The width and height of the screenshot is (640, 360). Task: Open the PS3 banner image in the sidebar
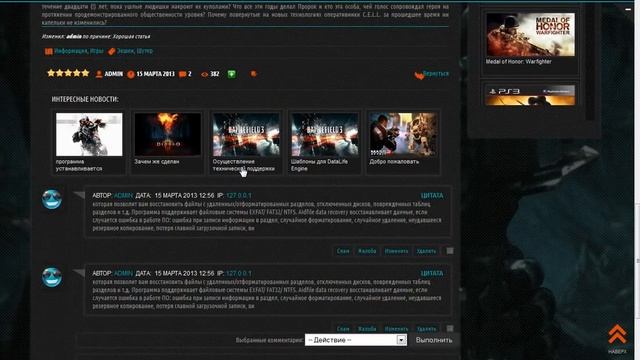coord(530,95)
